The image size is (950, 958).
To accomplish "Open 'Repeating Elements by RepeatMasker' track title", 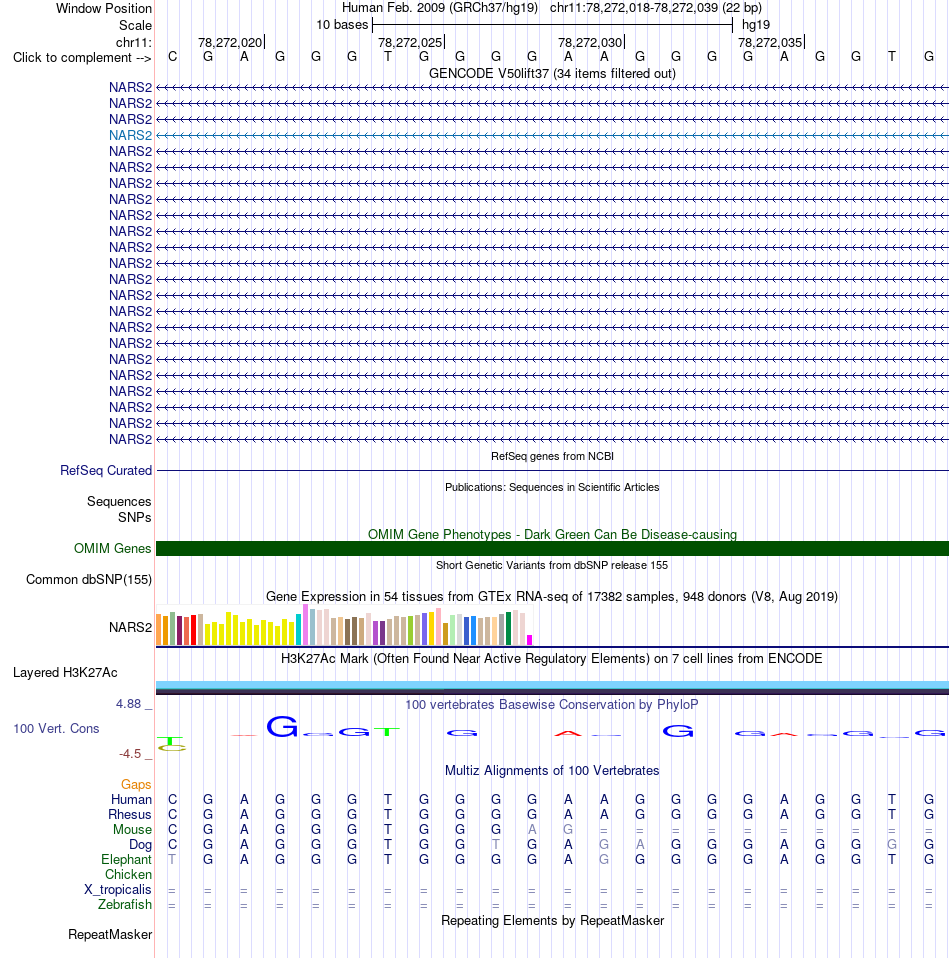I will point(552,921).
